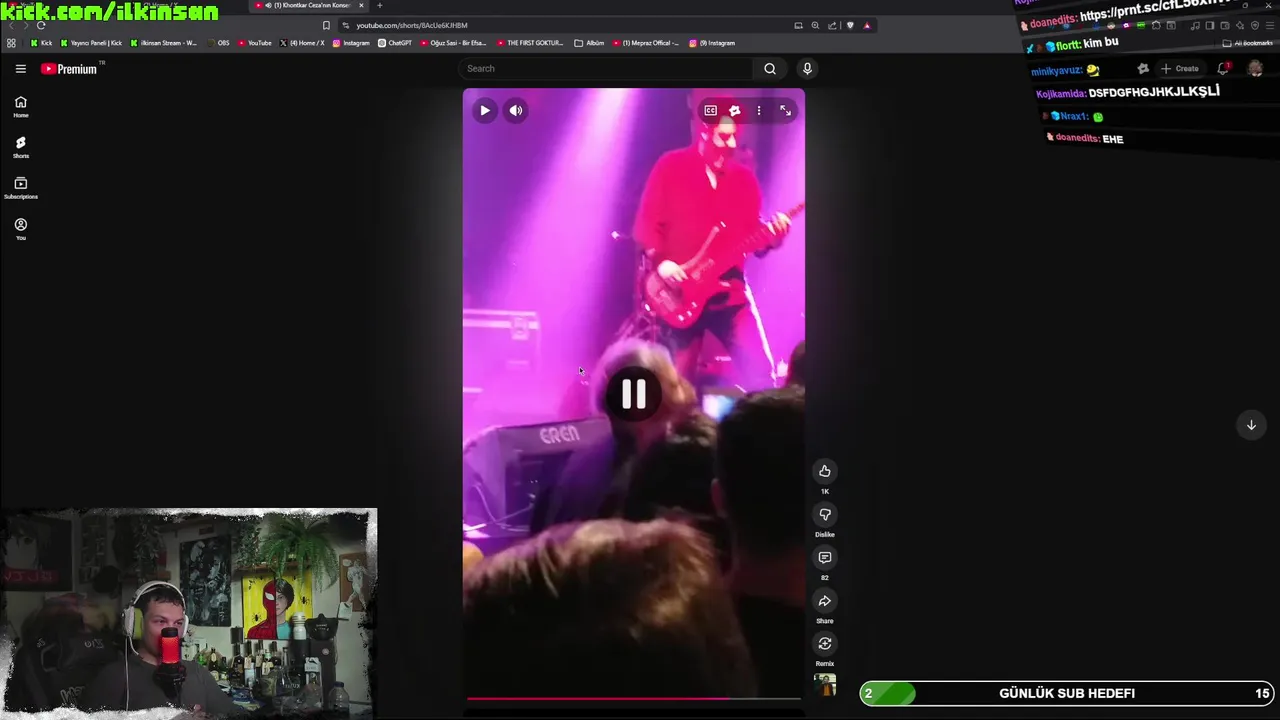The height and width of the screenshot is (720, 1280).
Task: Open the playlist sparkle icon beside Create
Action: tap(1143, 68)
